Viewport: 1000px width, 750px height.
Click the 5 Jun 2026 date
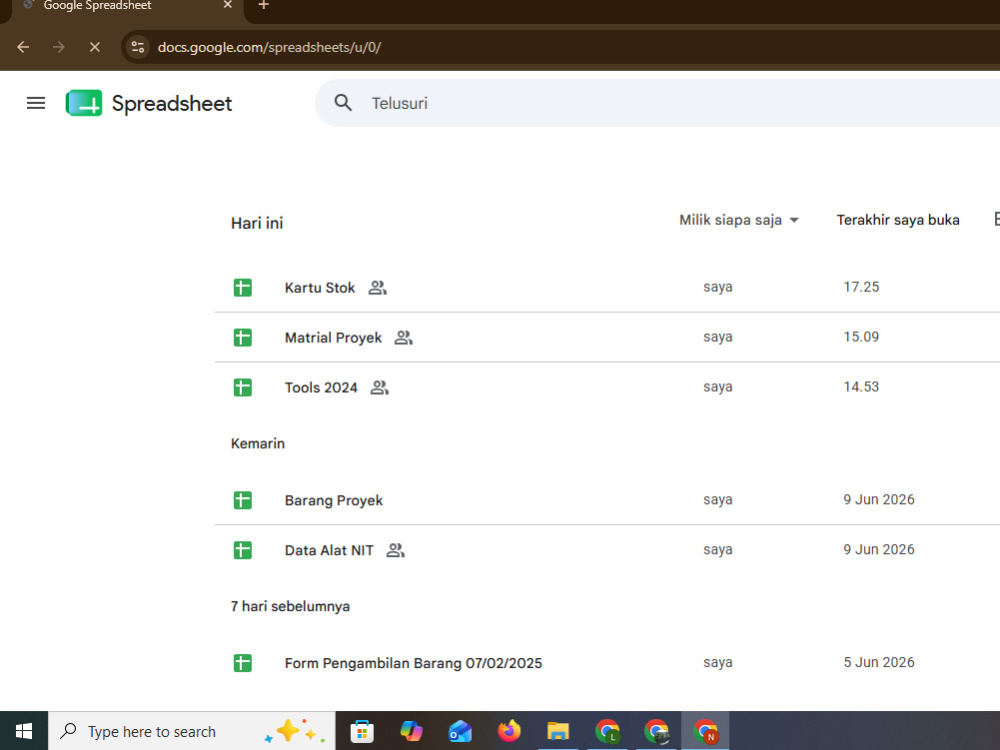click(x=879, y=662)
